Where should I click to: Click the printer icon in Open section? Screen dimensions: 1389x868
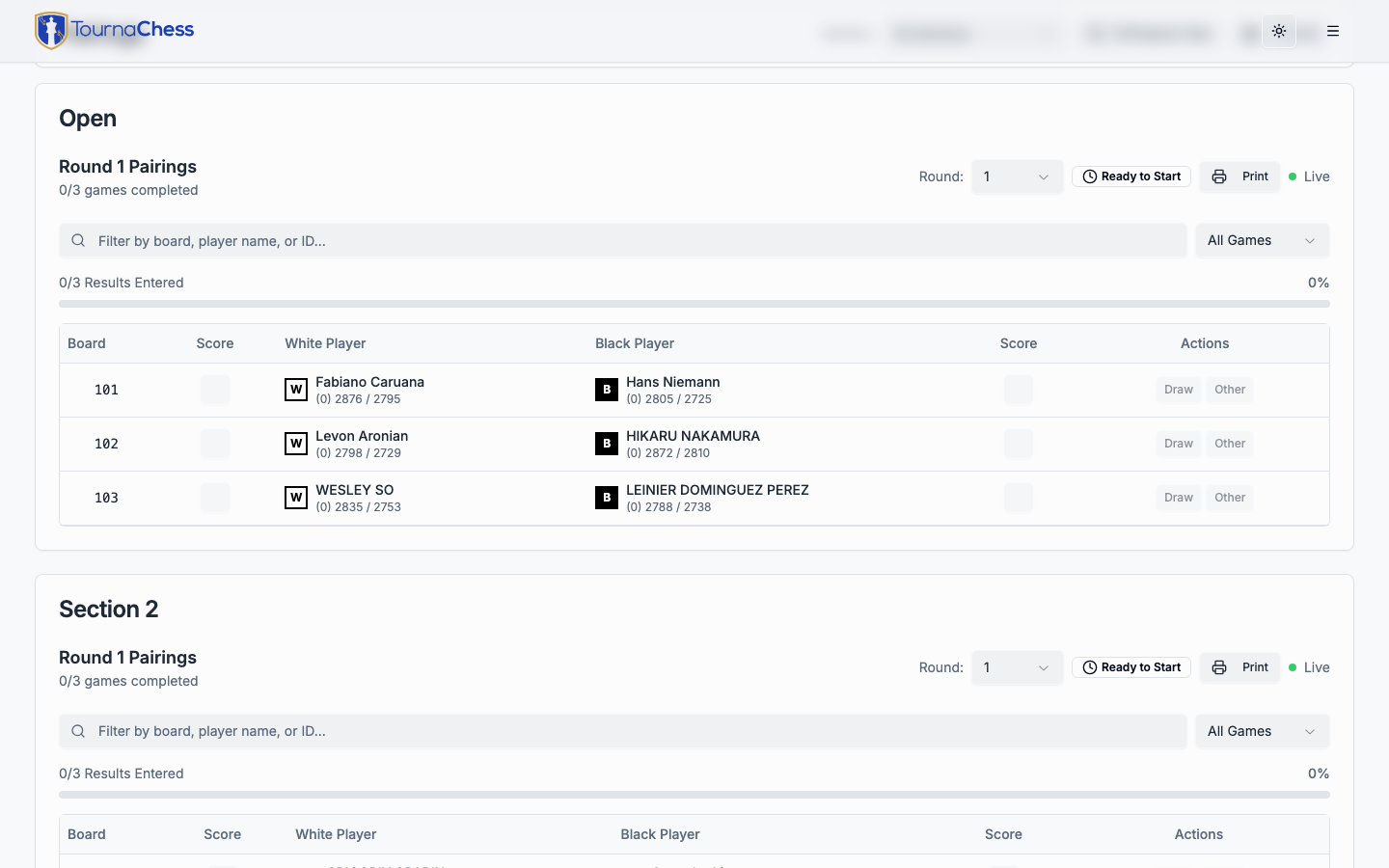pos(1219,176)
